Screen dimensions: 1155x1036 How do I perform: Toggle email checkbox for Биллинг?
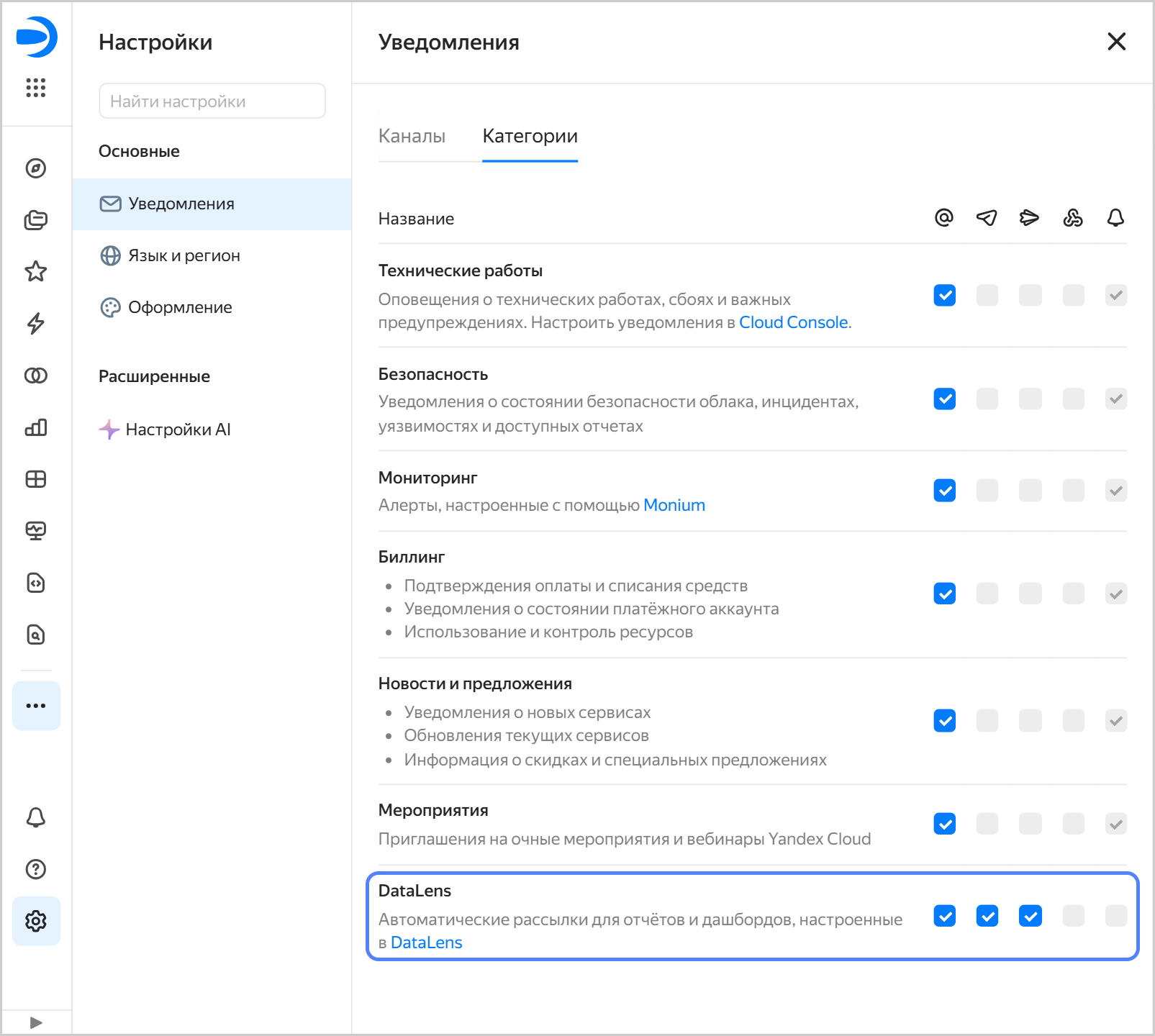pos(944,594)
